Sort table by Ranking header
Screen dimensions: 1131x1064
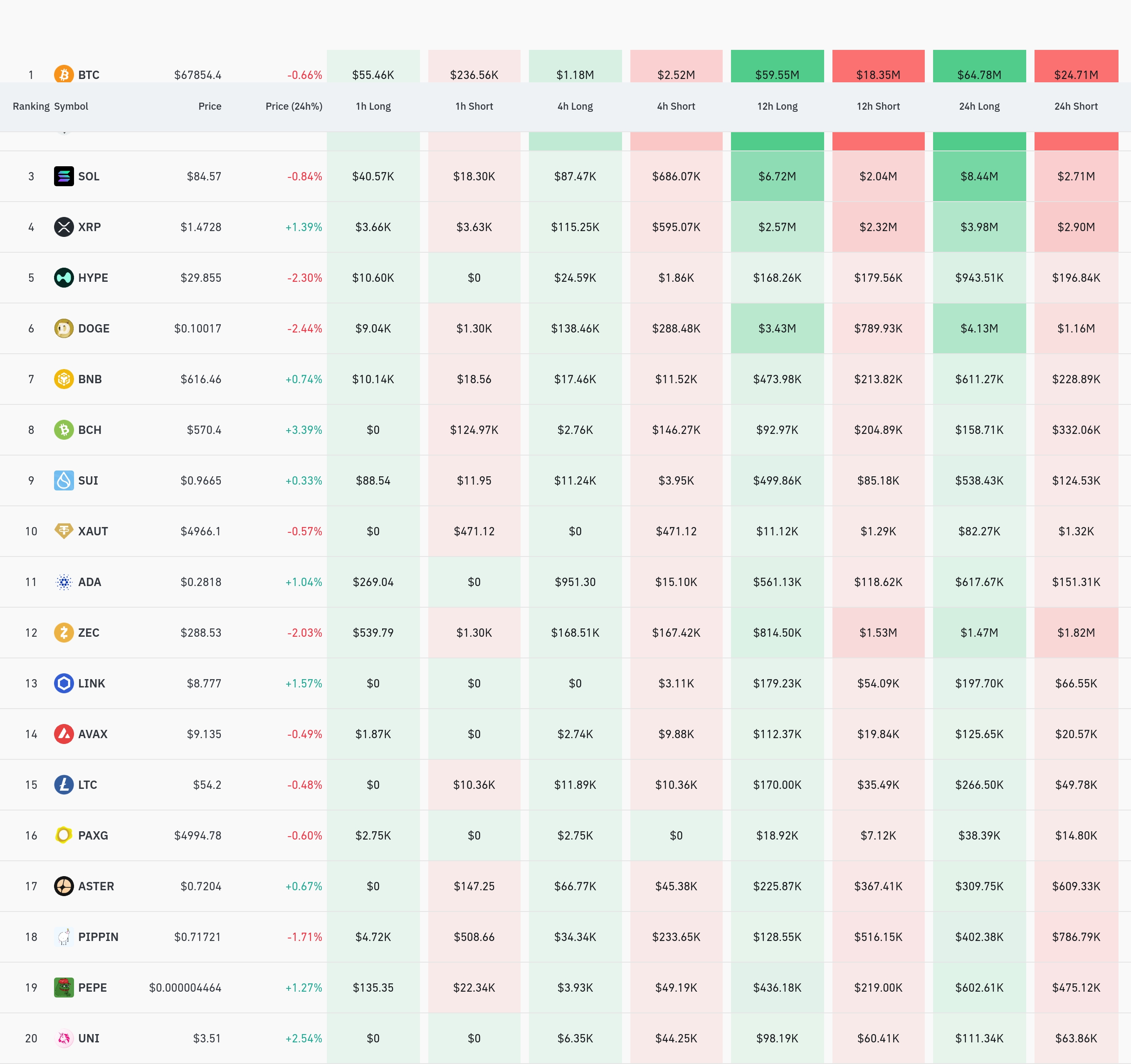31,106
